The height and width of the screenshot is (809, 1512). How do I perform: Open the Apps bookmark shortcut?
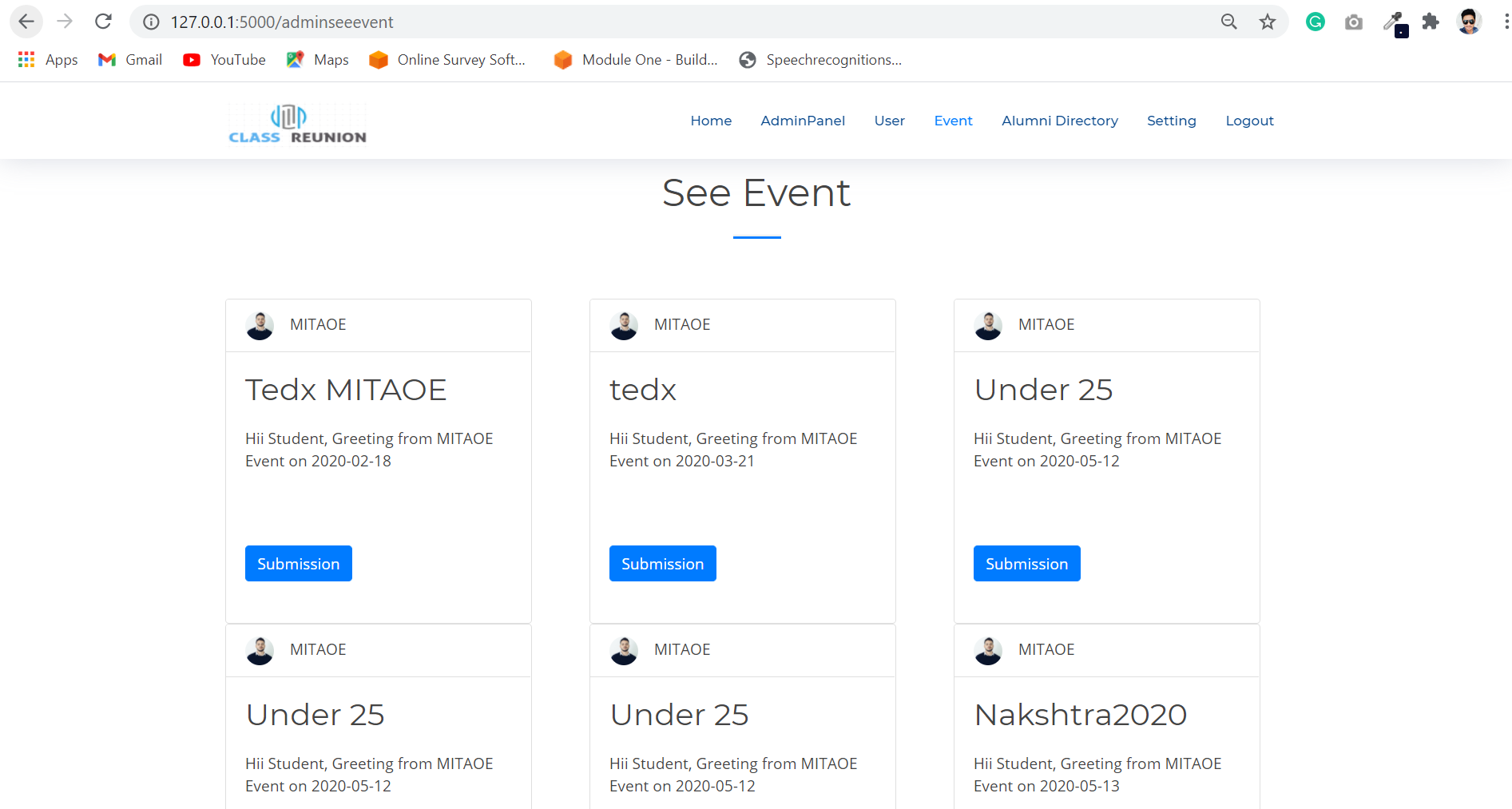click(48, 60)
